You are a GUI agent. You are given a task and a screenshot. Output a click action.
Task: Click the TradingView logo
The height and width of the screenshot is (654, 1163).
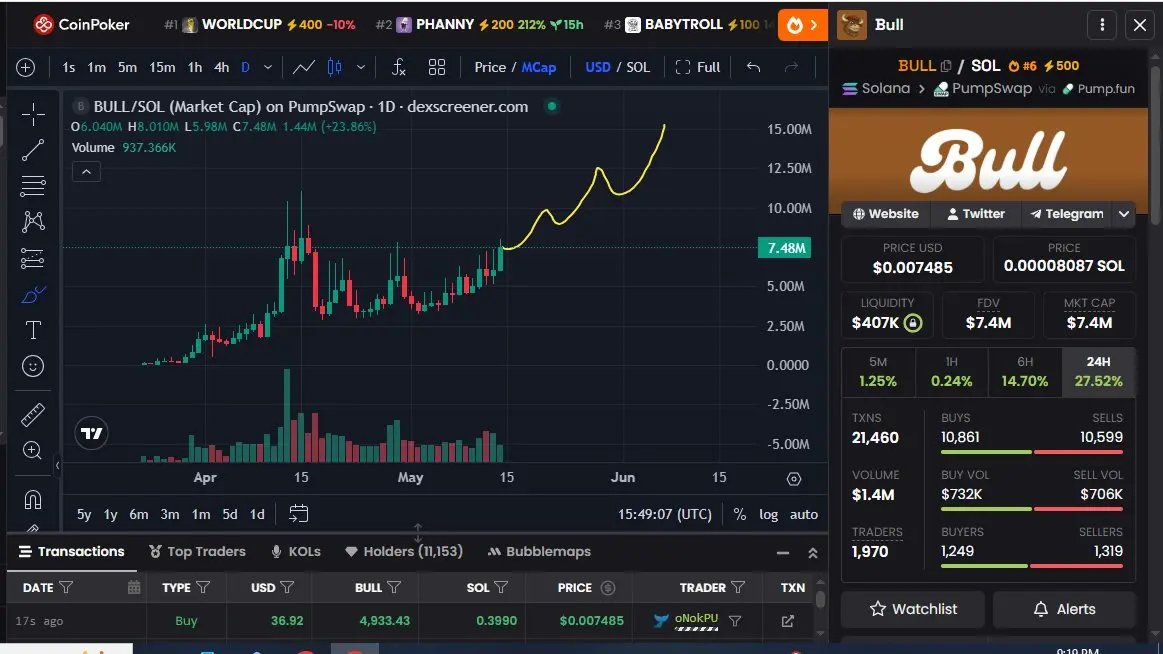pyautogui.click(x=92, y=433)
